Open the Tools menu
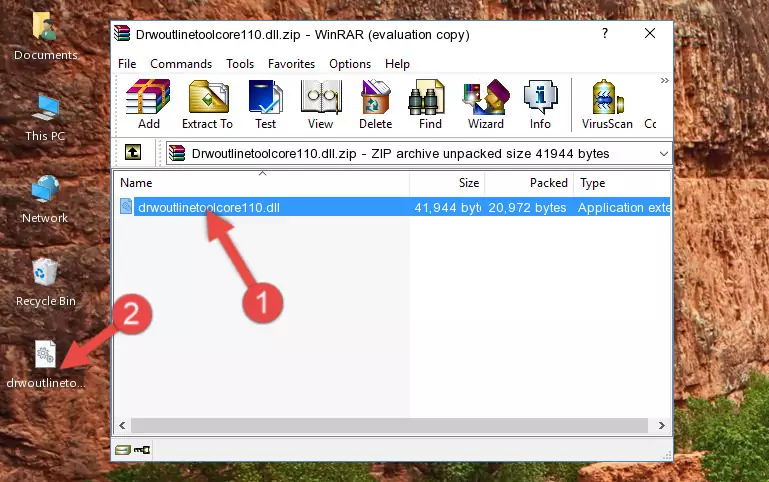Viewport: 769px width, 482px height. pyautogui.click(x=240, y=64)
